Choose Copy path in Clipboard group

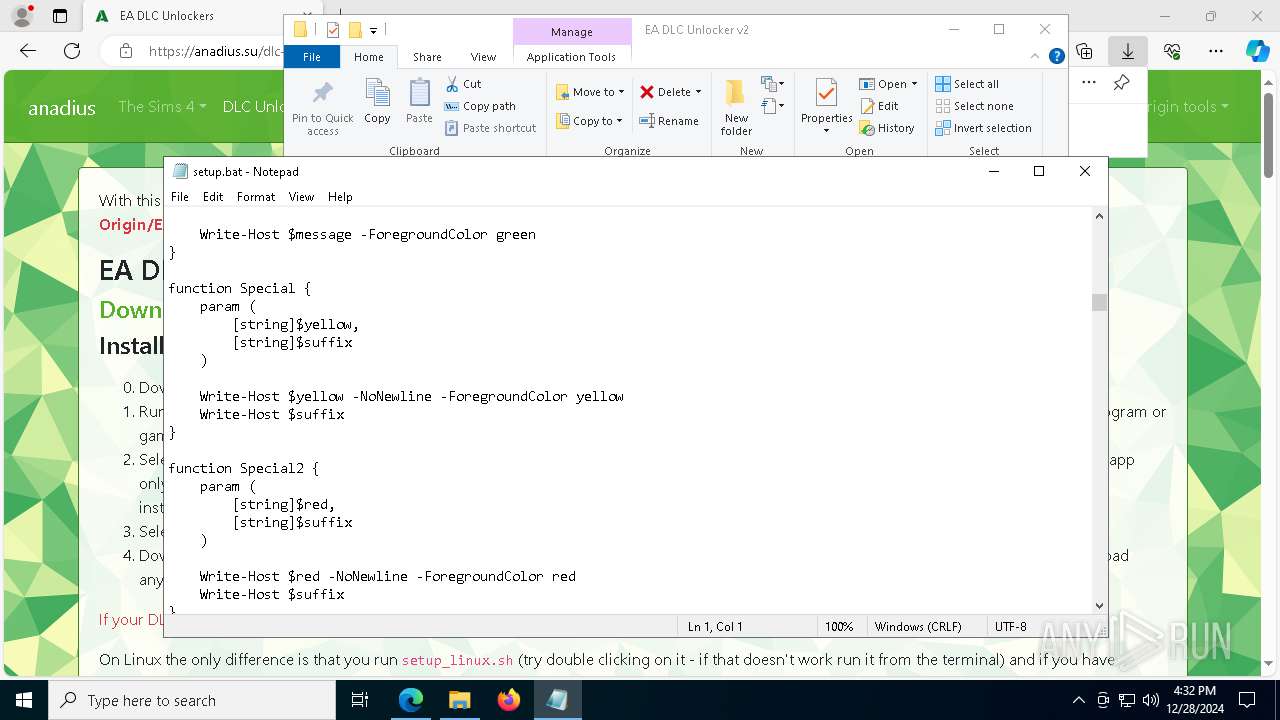(480, 106)
